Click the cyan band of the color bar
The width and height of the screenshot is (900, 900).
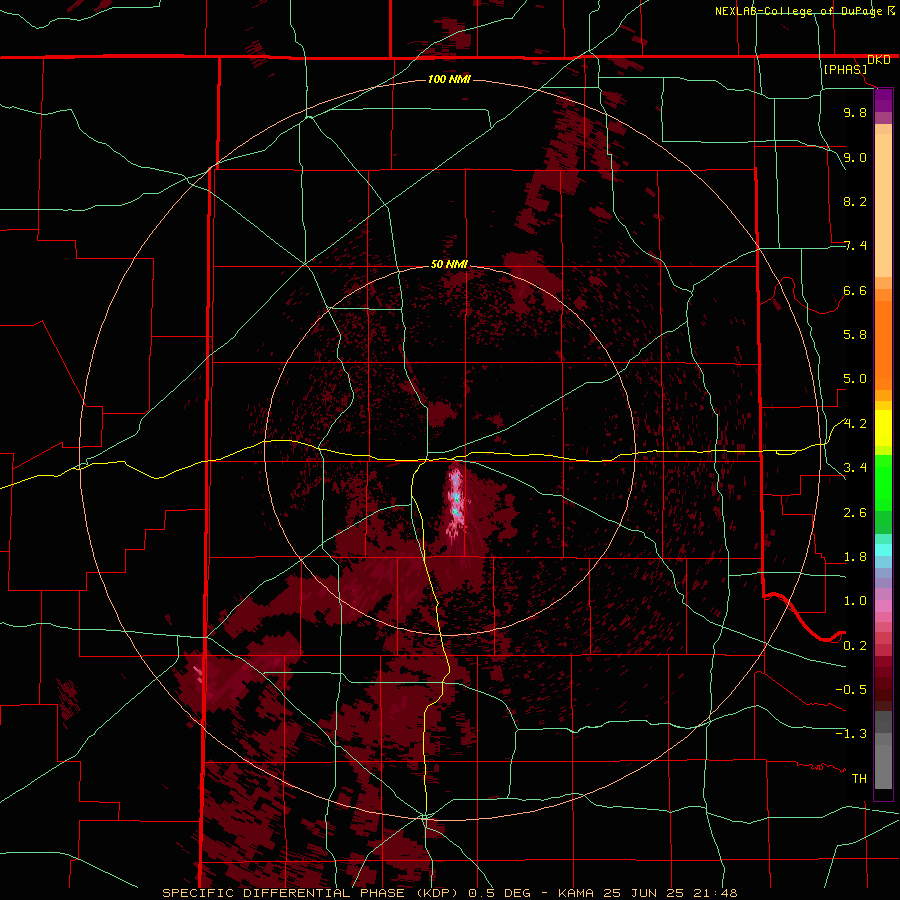click(883, 550)
